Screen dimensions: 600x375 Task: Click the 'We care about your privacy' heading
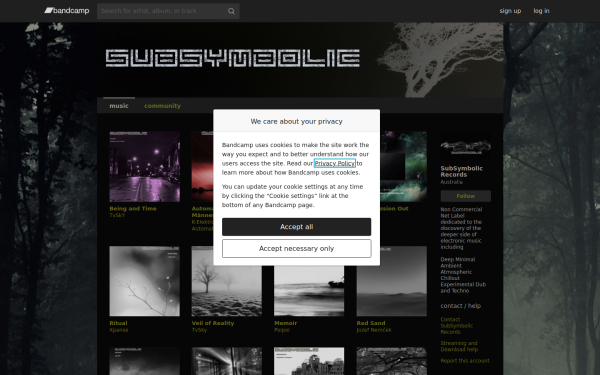[297, 121]
